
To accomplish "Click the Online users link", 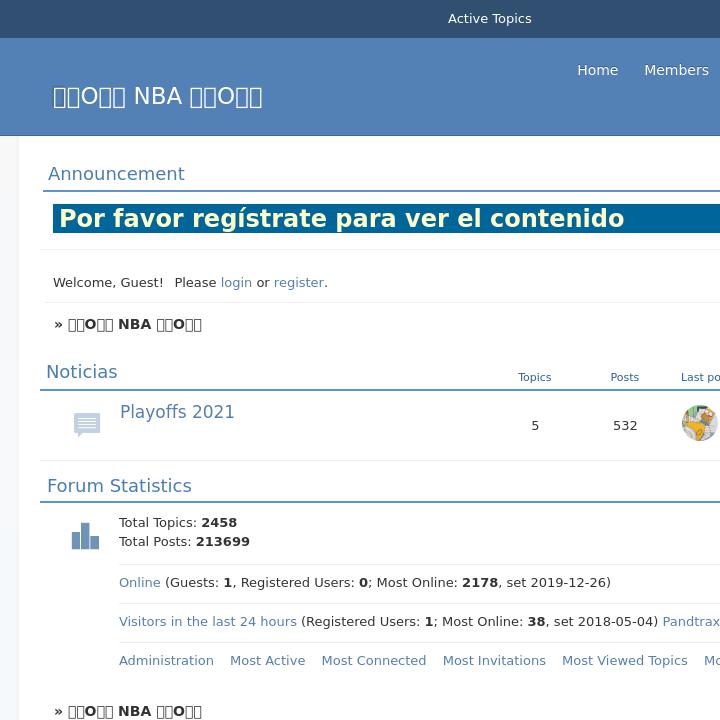I will (x=139, y=582).
